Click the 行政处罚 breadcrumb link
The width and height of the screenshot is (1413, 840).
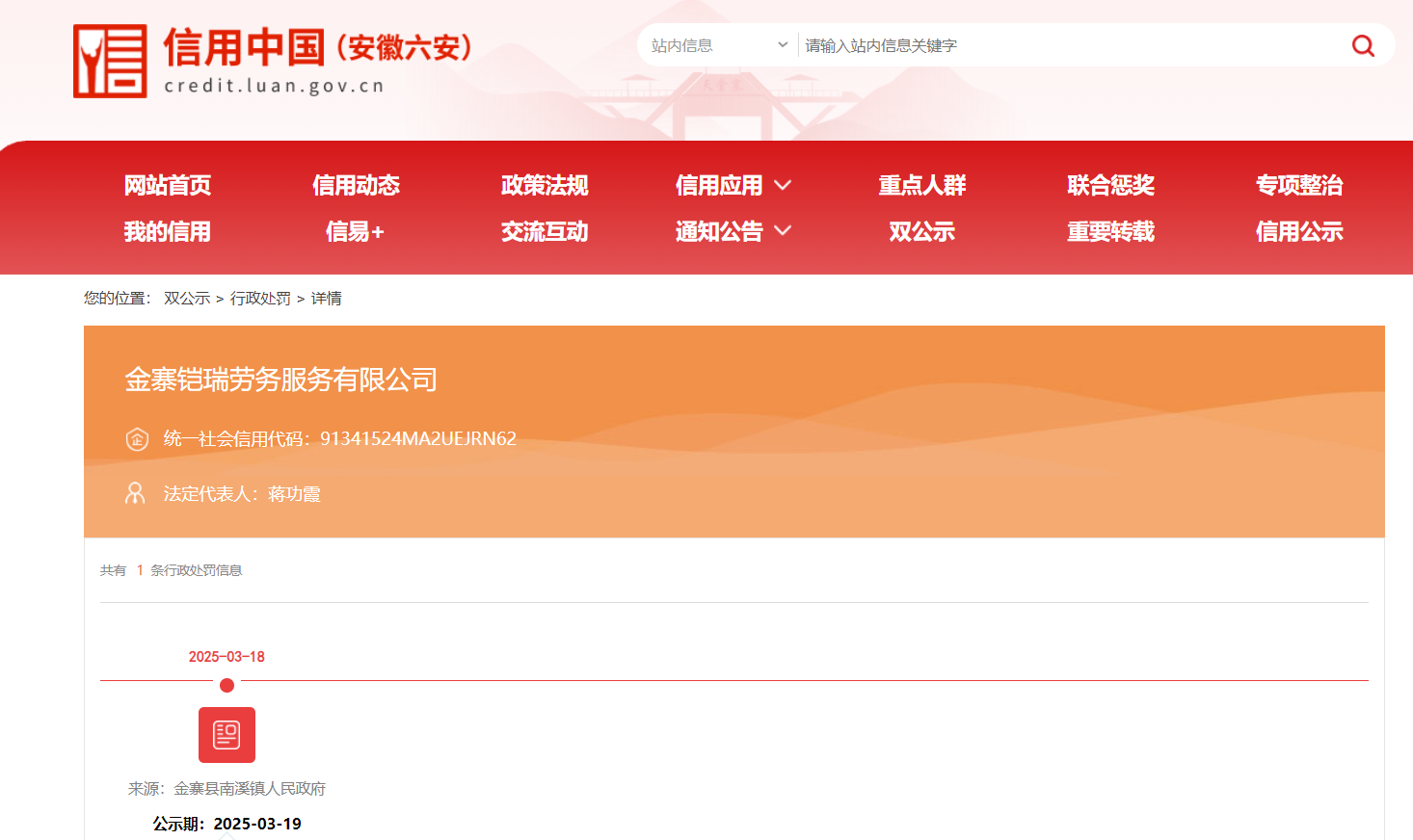[x=260, y=299]
